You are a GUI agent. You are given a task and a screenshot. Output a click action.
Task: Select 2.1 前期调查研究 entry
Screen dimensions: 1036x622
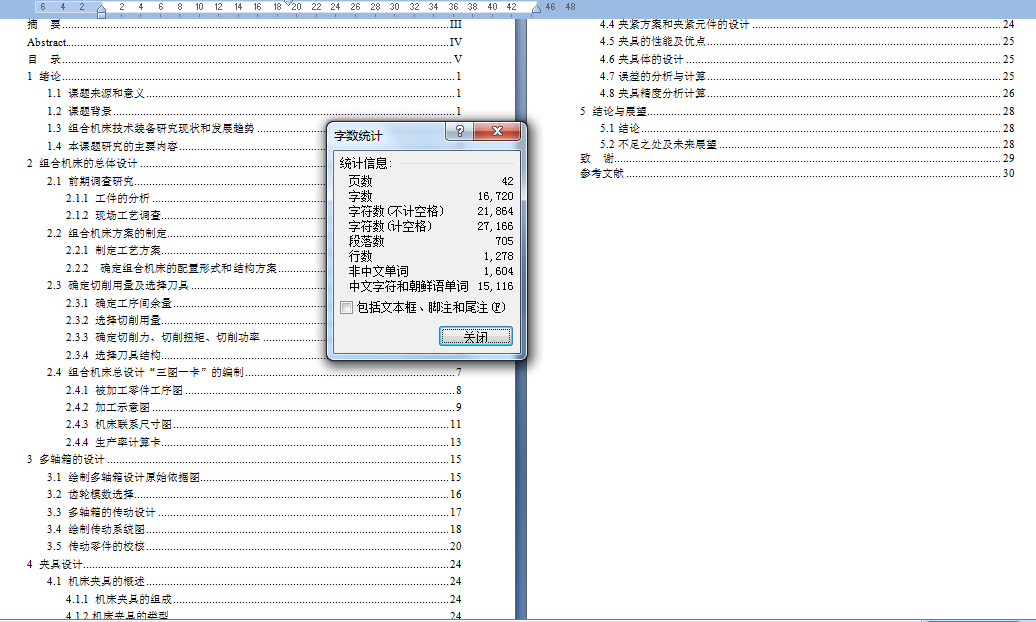[186, 181]
